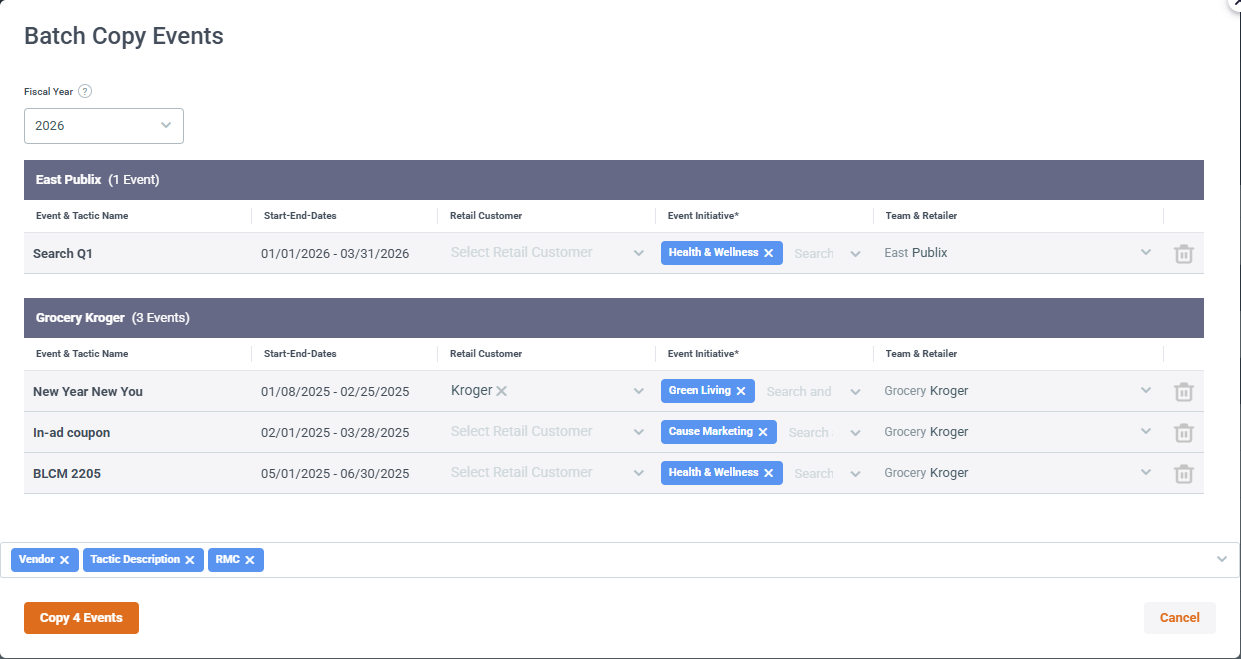
Task: Select the Search Q1 event name
Action: click(x=63, y=254)
